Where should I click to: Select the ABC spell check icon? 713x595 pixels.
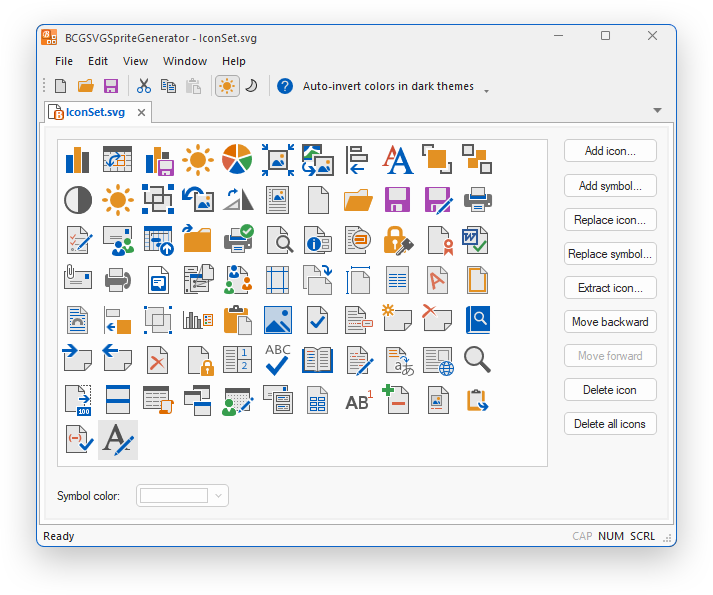(277, 360)
